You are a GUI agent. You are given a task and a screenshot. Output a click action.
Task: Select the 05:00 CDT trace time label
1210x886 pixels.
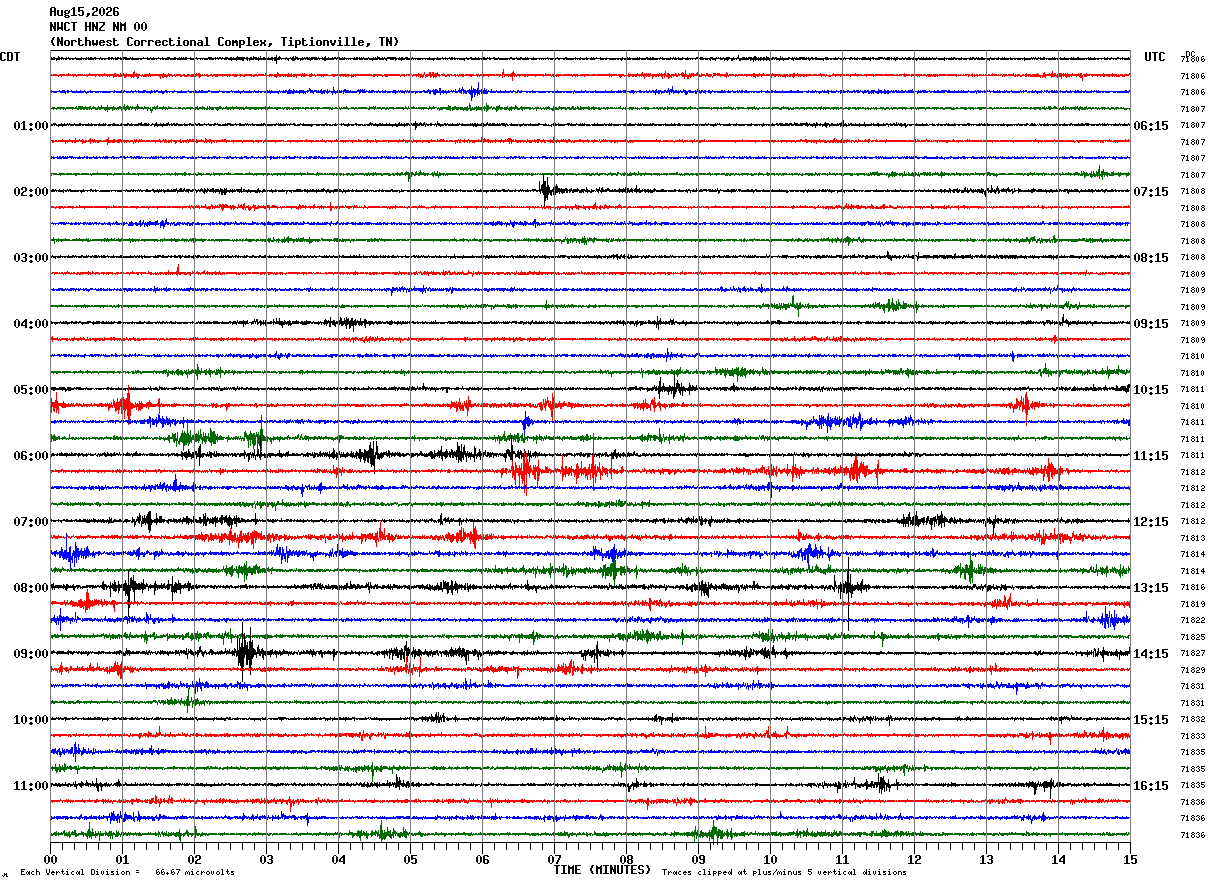coord(31,390)
